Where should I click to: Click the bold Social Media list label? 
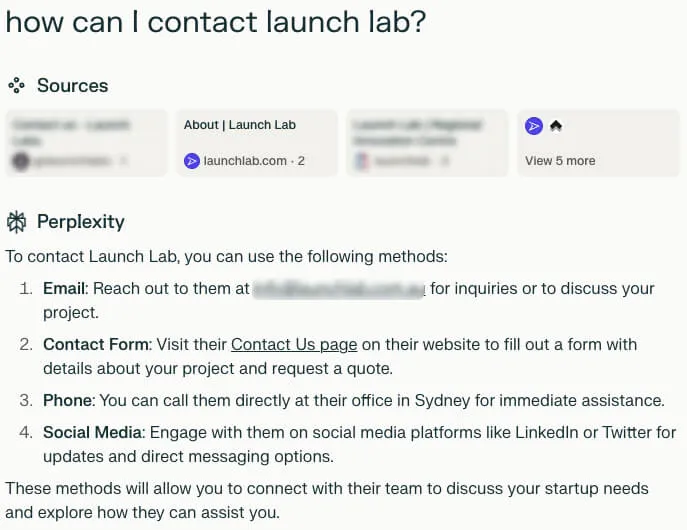(x=91, y=433)
